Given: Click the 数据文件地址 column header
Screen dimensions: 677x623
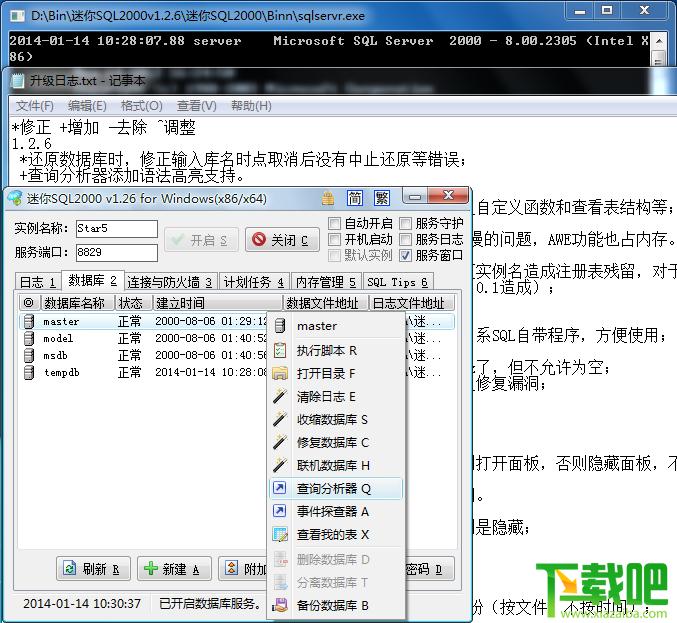Looking at the screenshot, I should pyautogui.click(x=326, y=303).
